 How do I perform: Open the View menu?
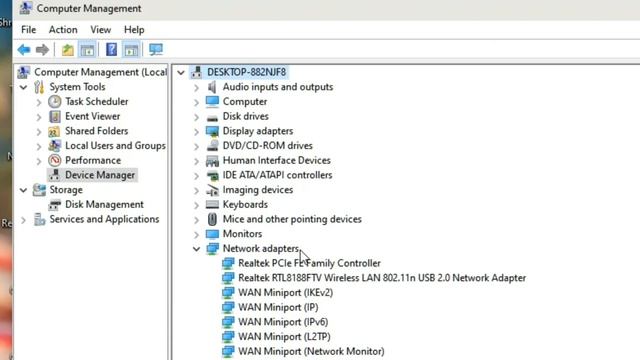100,30
